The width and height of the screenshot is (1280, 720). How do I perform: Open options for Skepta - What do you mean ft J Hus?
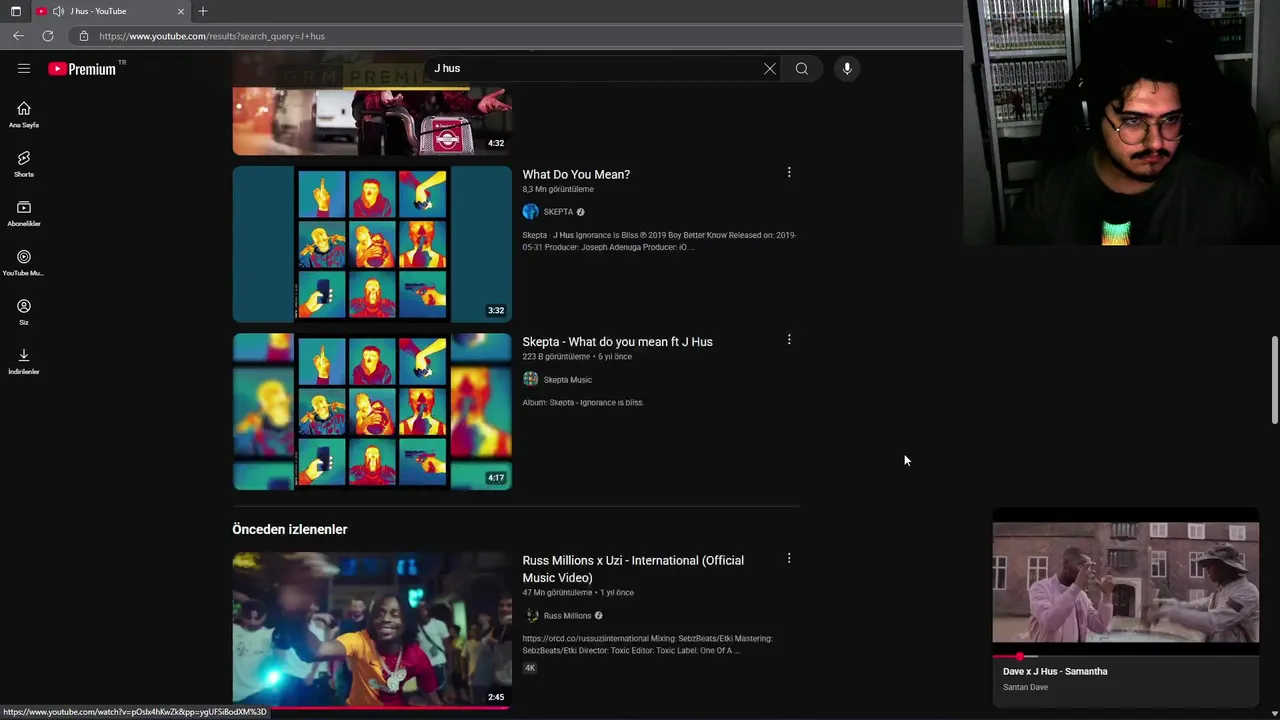click(x=789, y=339)
